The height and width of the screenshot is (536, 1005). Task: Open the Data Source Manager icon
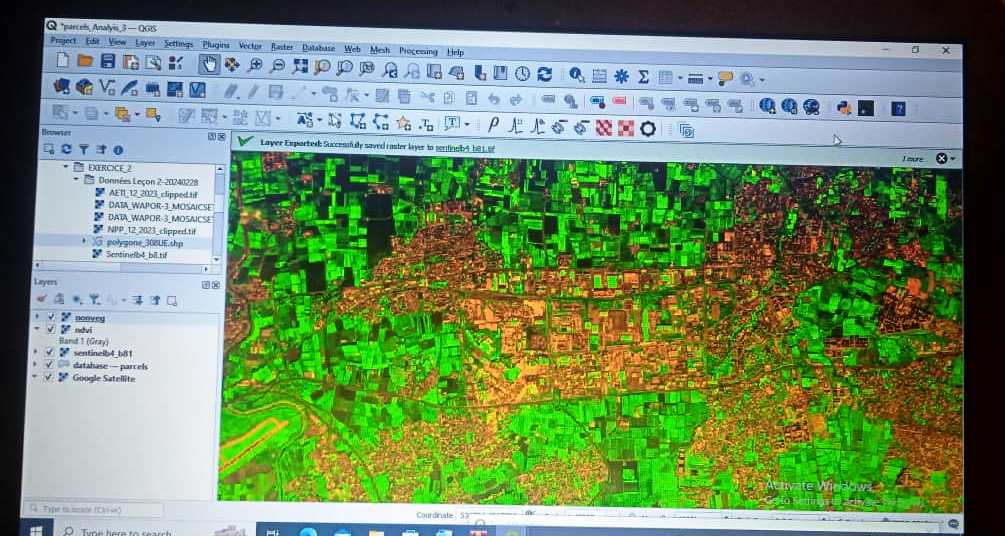point(62,86)
